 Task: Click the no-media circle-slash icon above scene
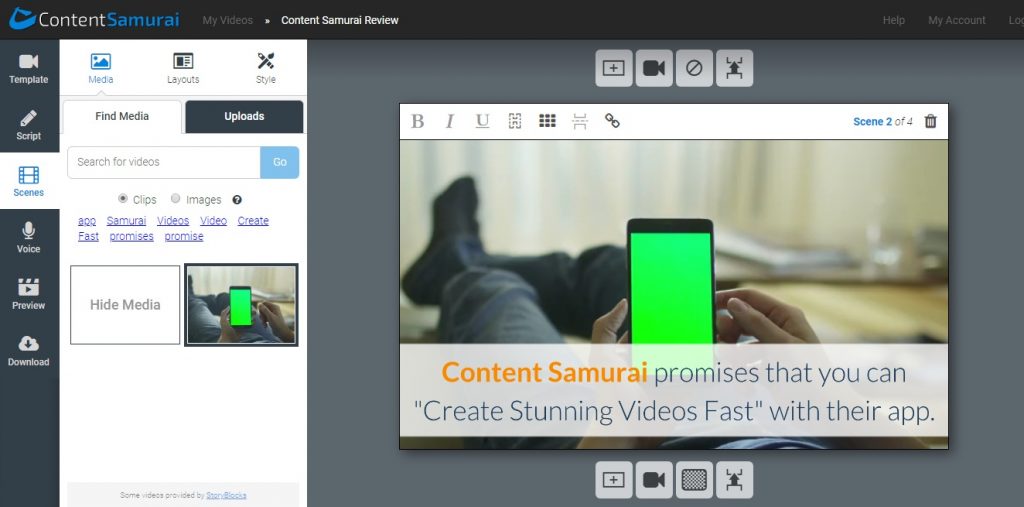[x=694, y=68]
